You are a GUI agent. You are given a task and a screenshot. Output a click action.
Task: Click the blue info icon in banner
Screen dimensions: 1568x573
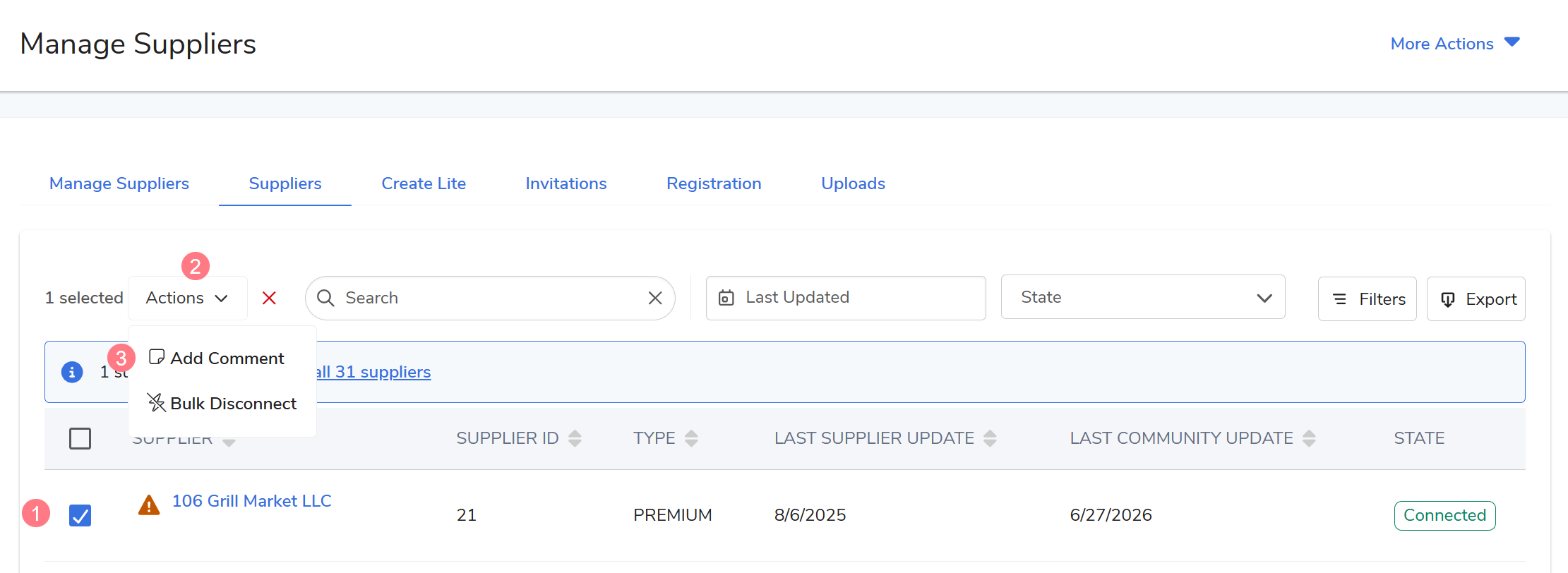72,372
